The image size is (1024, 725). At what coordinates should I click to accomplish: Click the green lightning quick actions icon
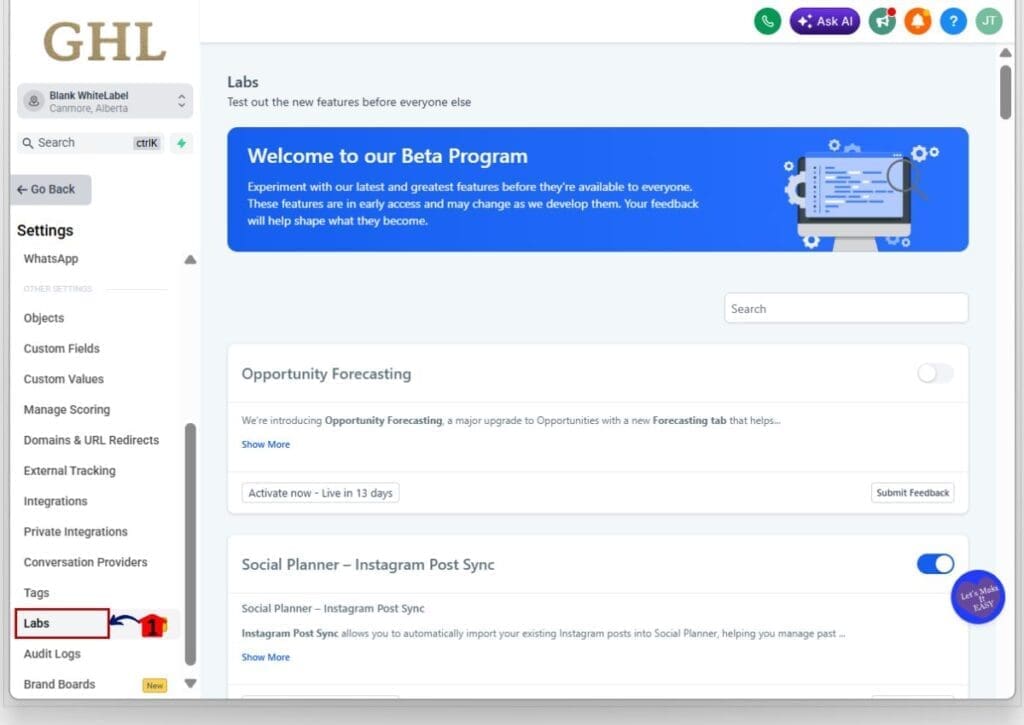[181, 143]
